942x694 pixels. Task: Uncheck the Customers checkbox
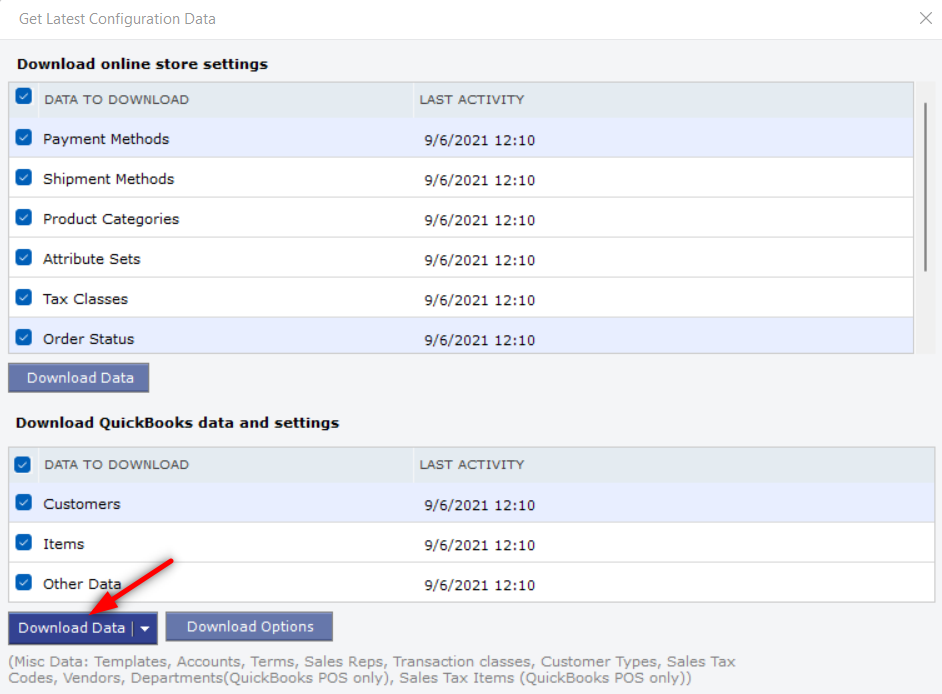tap(23, 502)
